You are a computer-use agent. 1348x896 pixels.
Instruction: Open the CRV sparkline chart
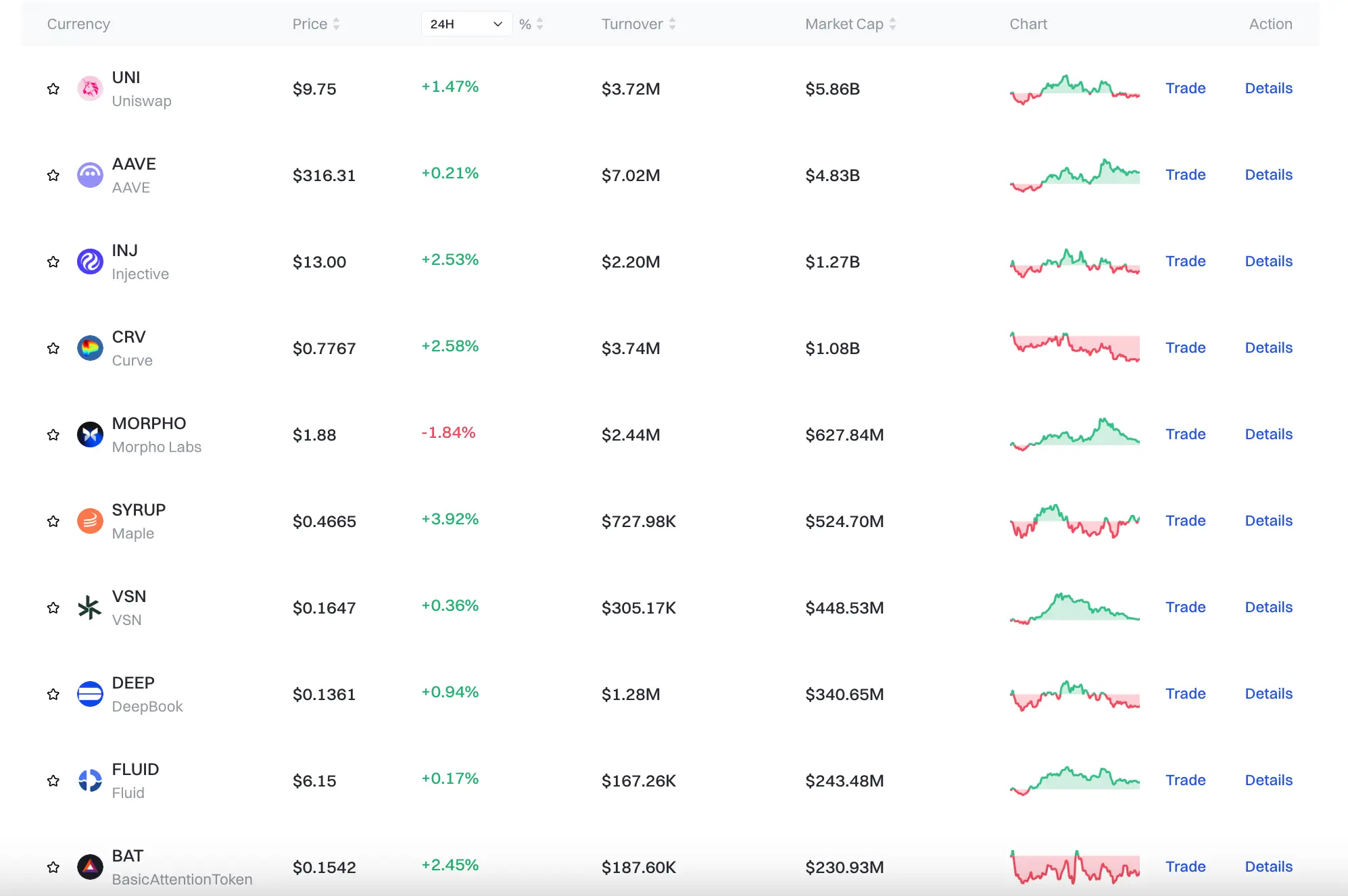pos(1075,347)
